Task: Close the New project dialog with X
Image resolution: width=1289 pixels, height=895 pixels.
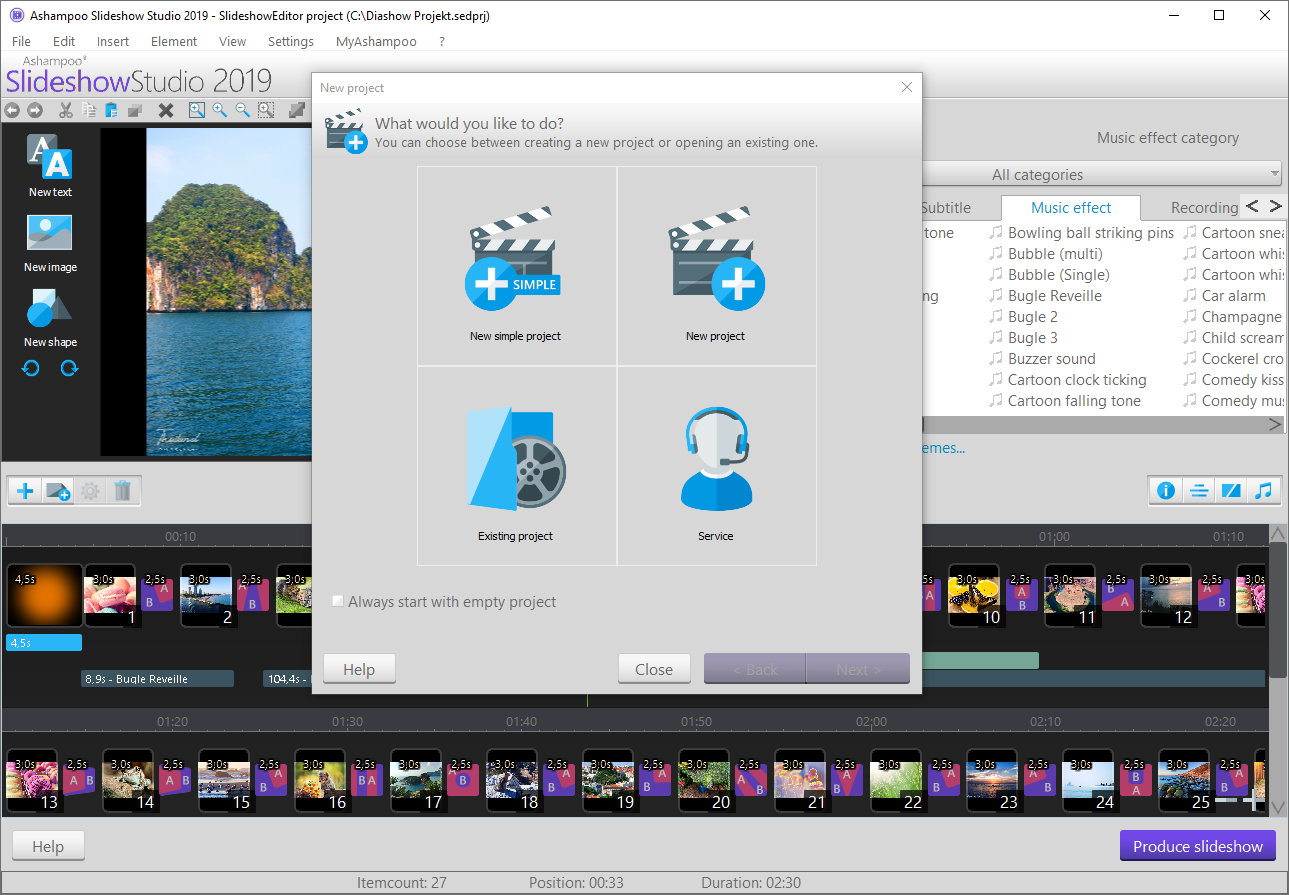Action: tap(907, 87)
